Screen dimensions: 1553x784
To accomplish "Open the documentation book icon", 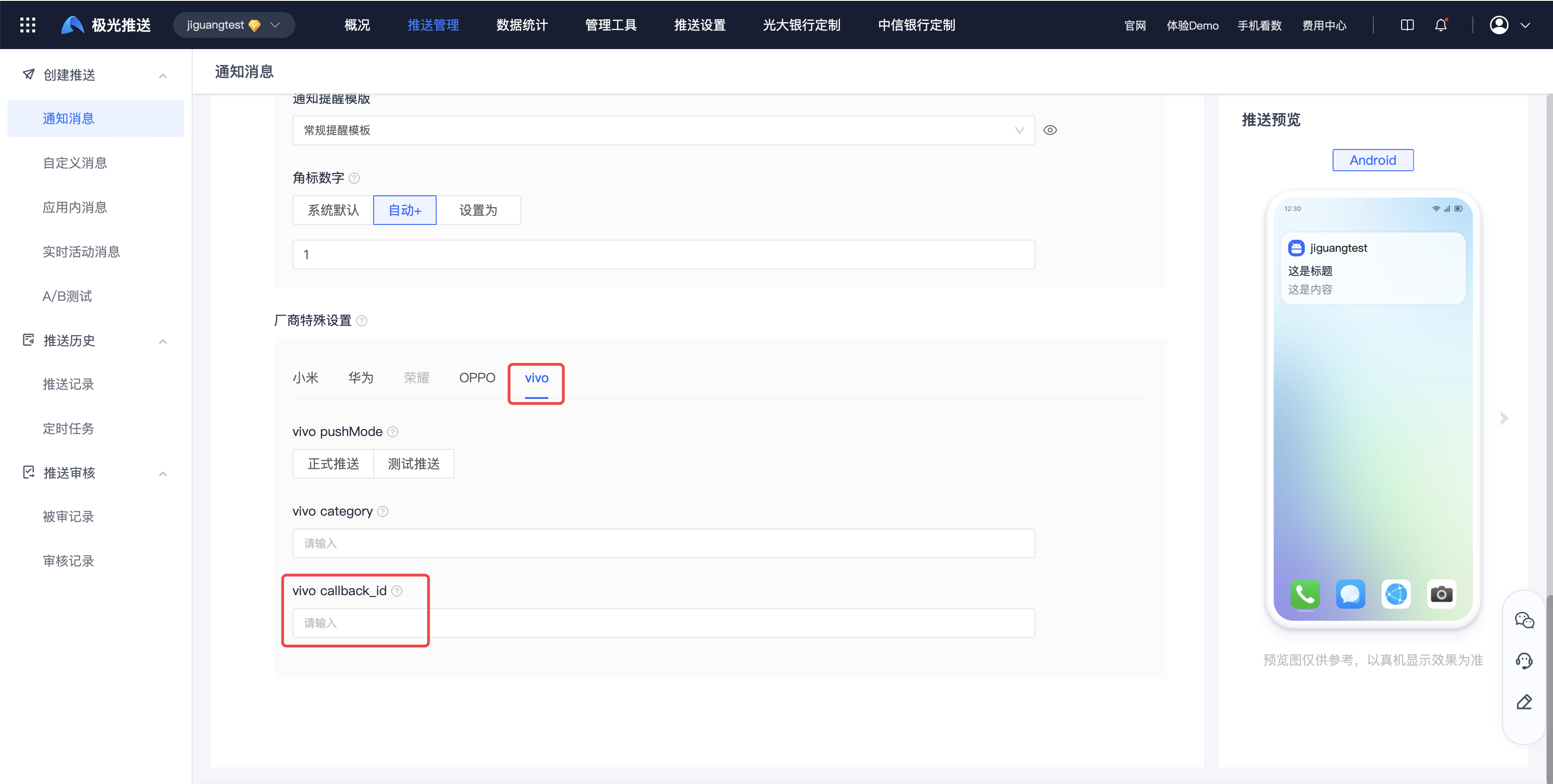I will [x=1407, y=25].
